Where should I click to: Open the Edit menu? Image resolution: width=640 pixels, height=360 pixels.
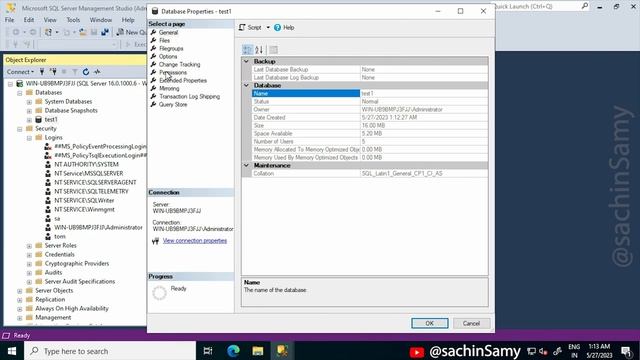(x=29, y=20)
